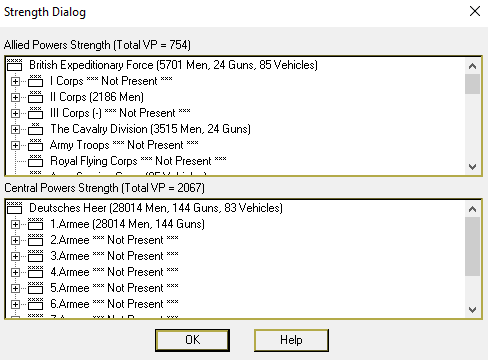Select '3.Armee *** Not Present ***' row
This screenshot has width=488, height=360.
click(114, 256)
